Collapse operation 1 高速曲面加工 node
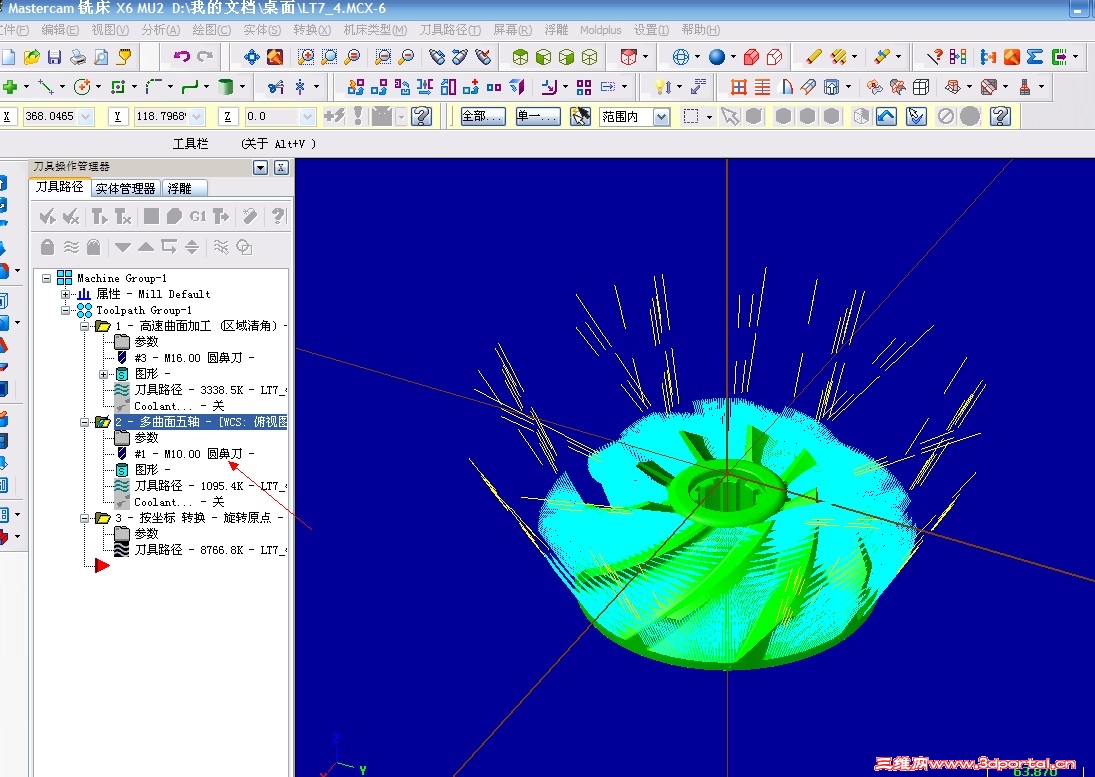Screen dimensions: 1095x777 tap(84, 326)
